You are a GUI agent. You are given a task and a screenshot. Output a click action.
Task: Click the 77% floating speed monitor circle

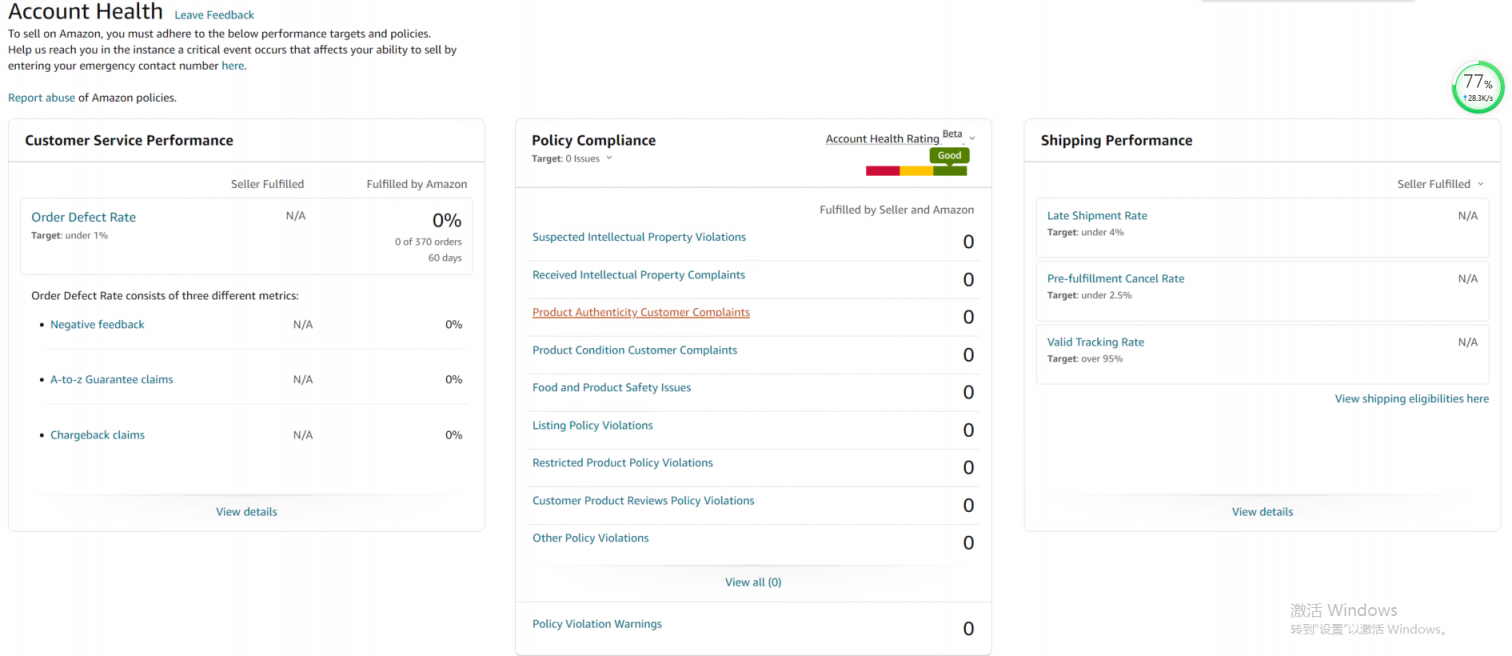click(x=1478, y=88)
